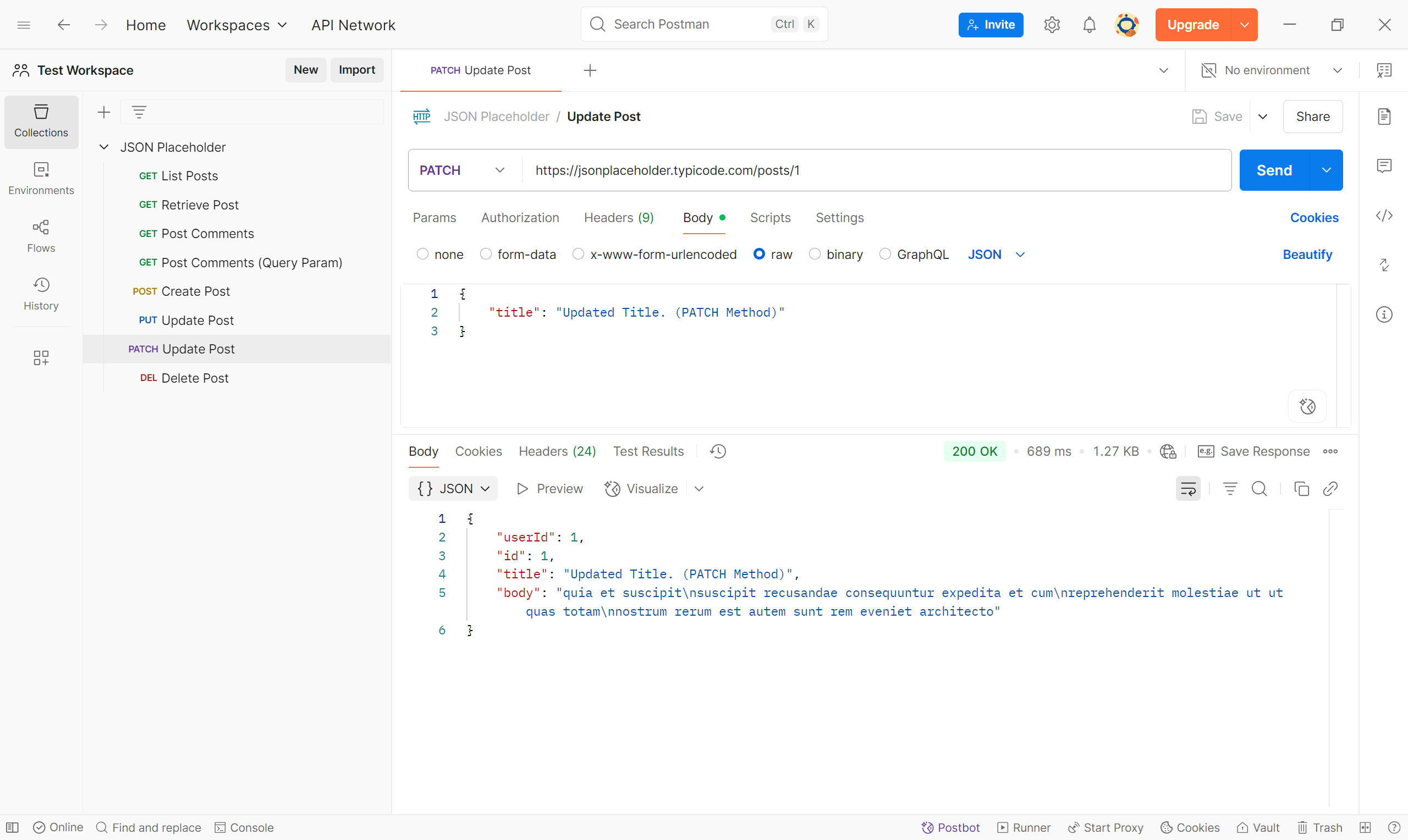Click the response link icon

(x=1330, y=489)
